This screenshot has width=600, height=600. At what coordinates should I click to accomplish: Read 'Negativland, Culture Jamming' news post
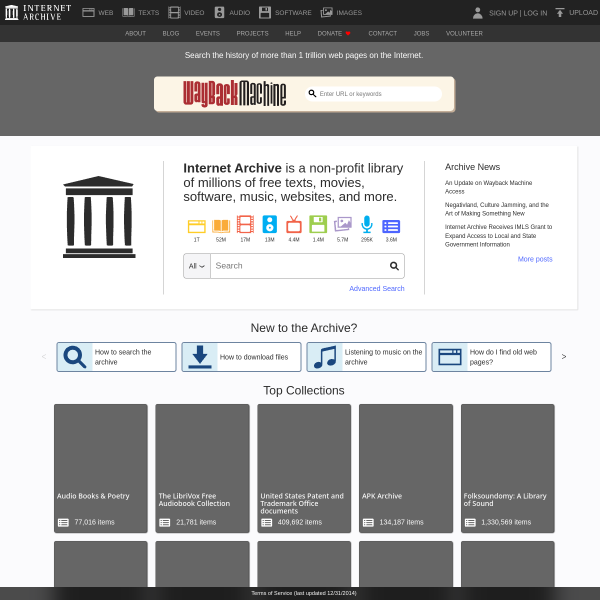click(x=497, y=209)
